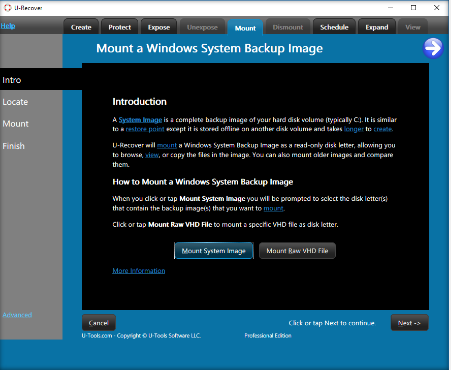Screen dimensions: 451x370
Task: Go to the Expand tab
Action: pos(377,27)
